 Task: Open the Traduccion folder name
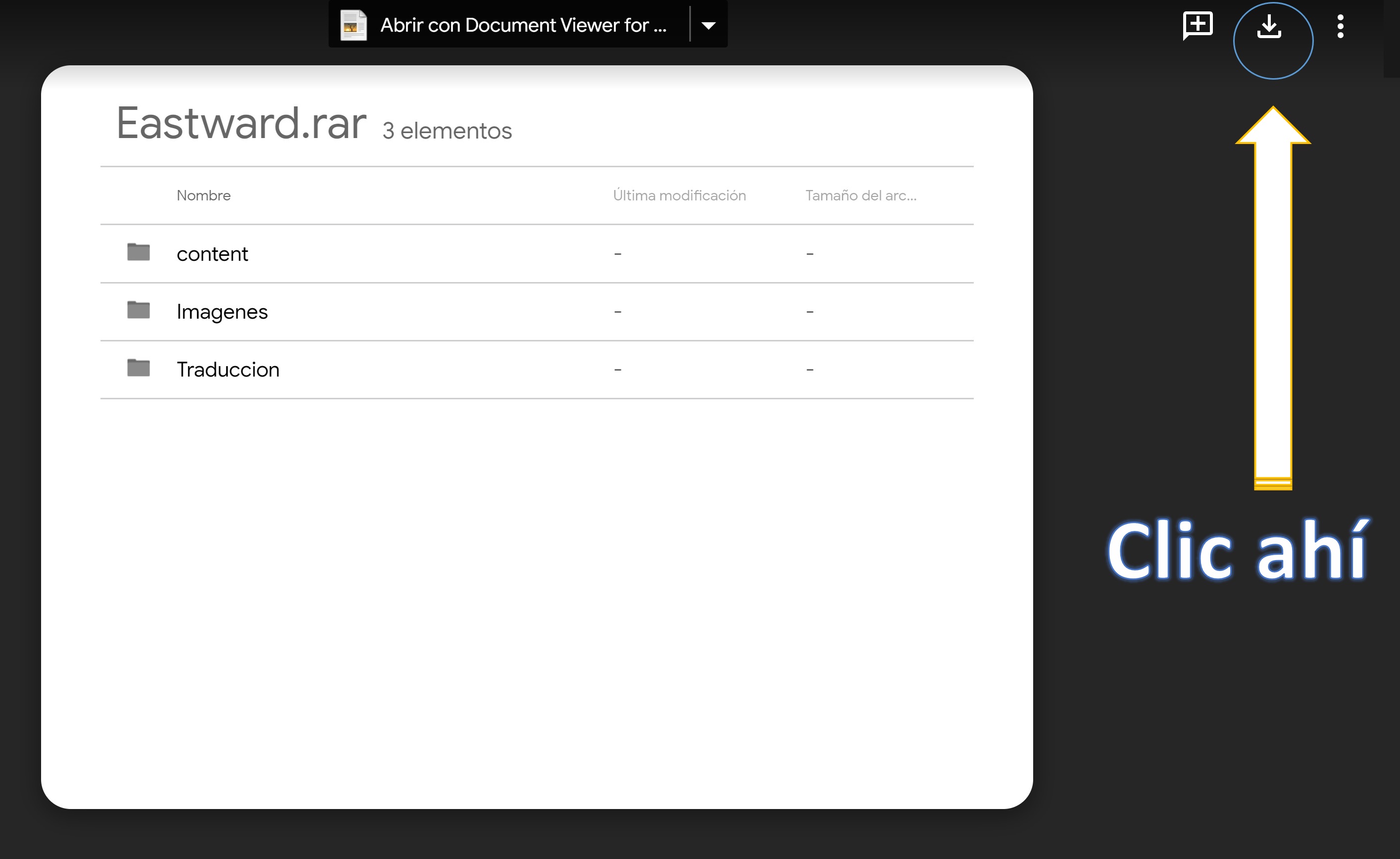(x=228, y=370)
